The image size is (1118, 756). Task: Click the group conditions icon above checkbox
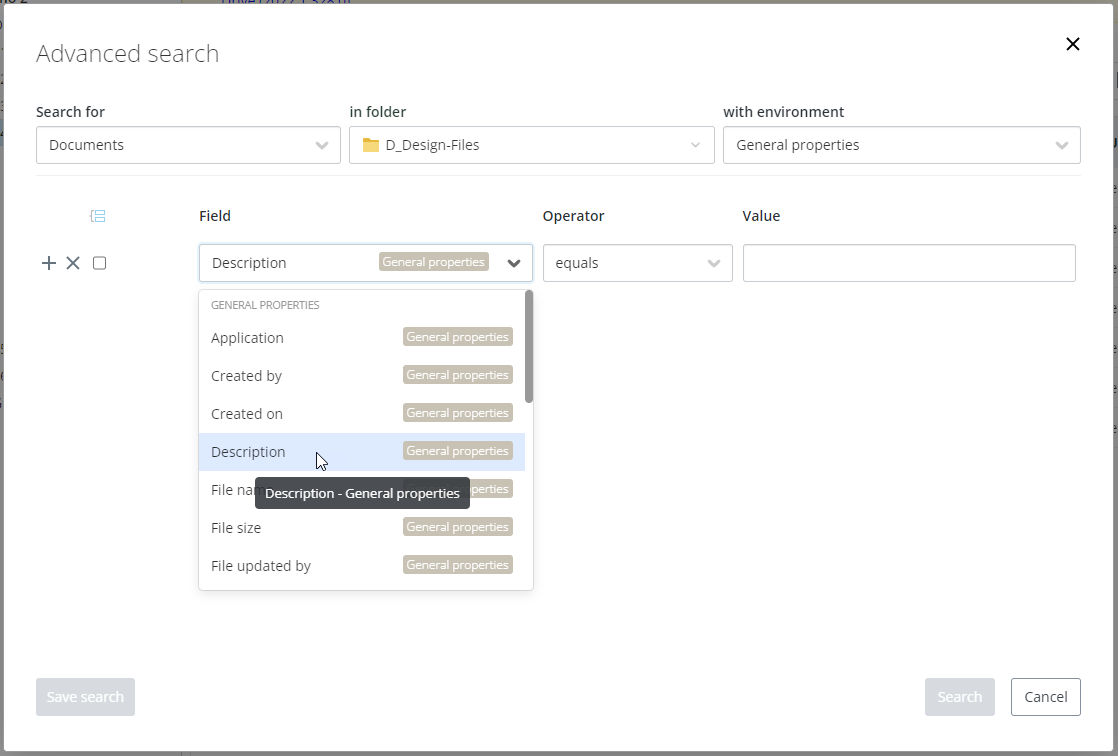click(98, 216)
